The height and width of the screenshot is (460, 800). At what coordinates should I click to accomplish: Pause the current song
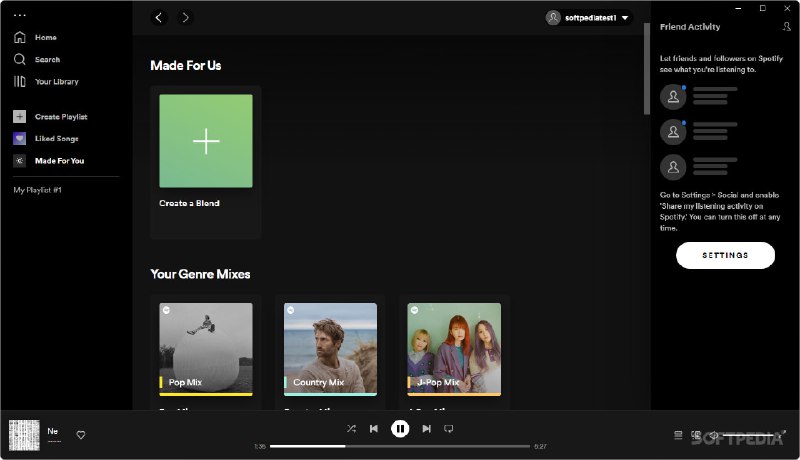pos(400,429)
